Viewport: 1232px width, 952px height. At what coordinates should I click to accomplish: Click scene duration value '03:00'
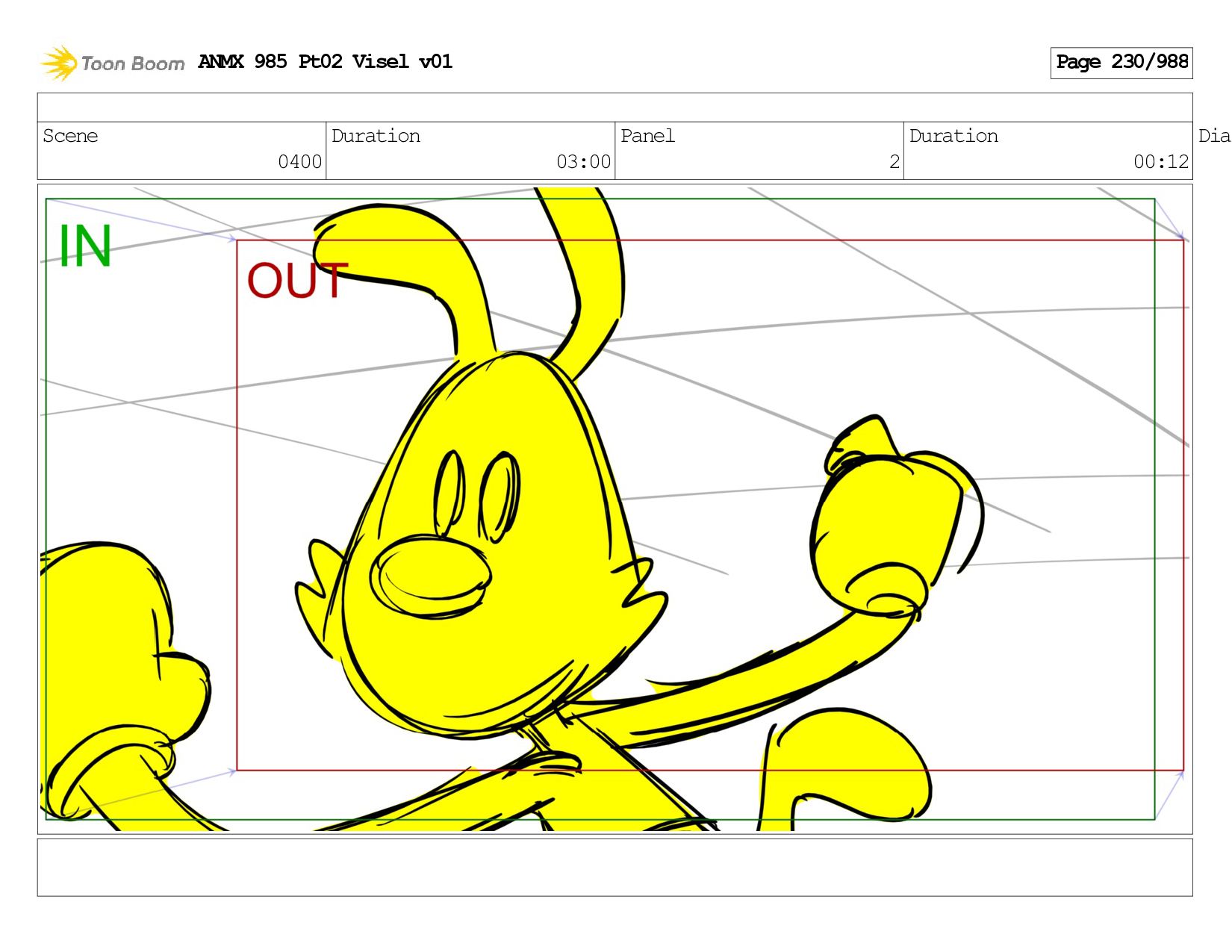click(583, 162)
